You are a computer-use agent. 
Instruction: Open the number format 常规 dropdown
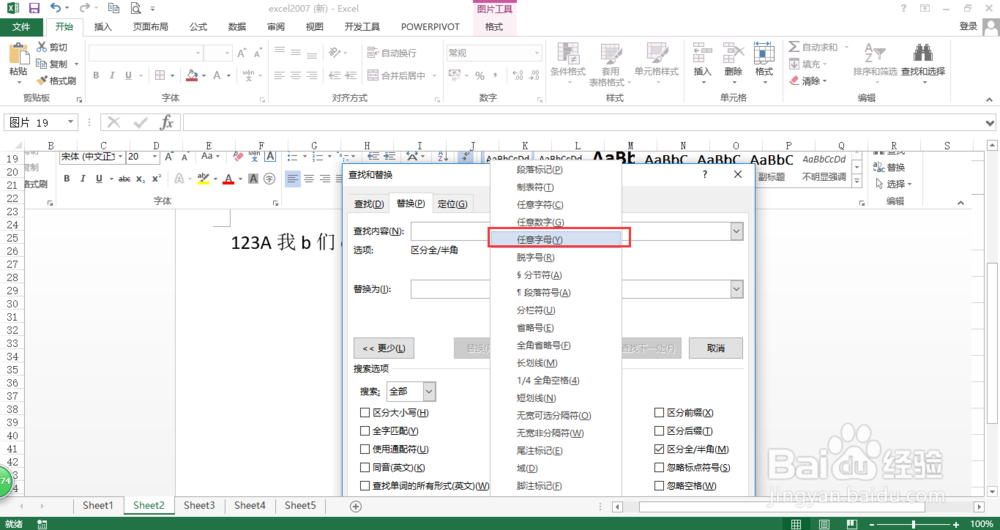[x=537, y=53]
